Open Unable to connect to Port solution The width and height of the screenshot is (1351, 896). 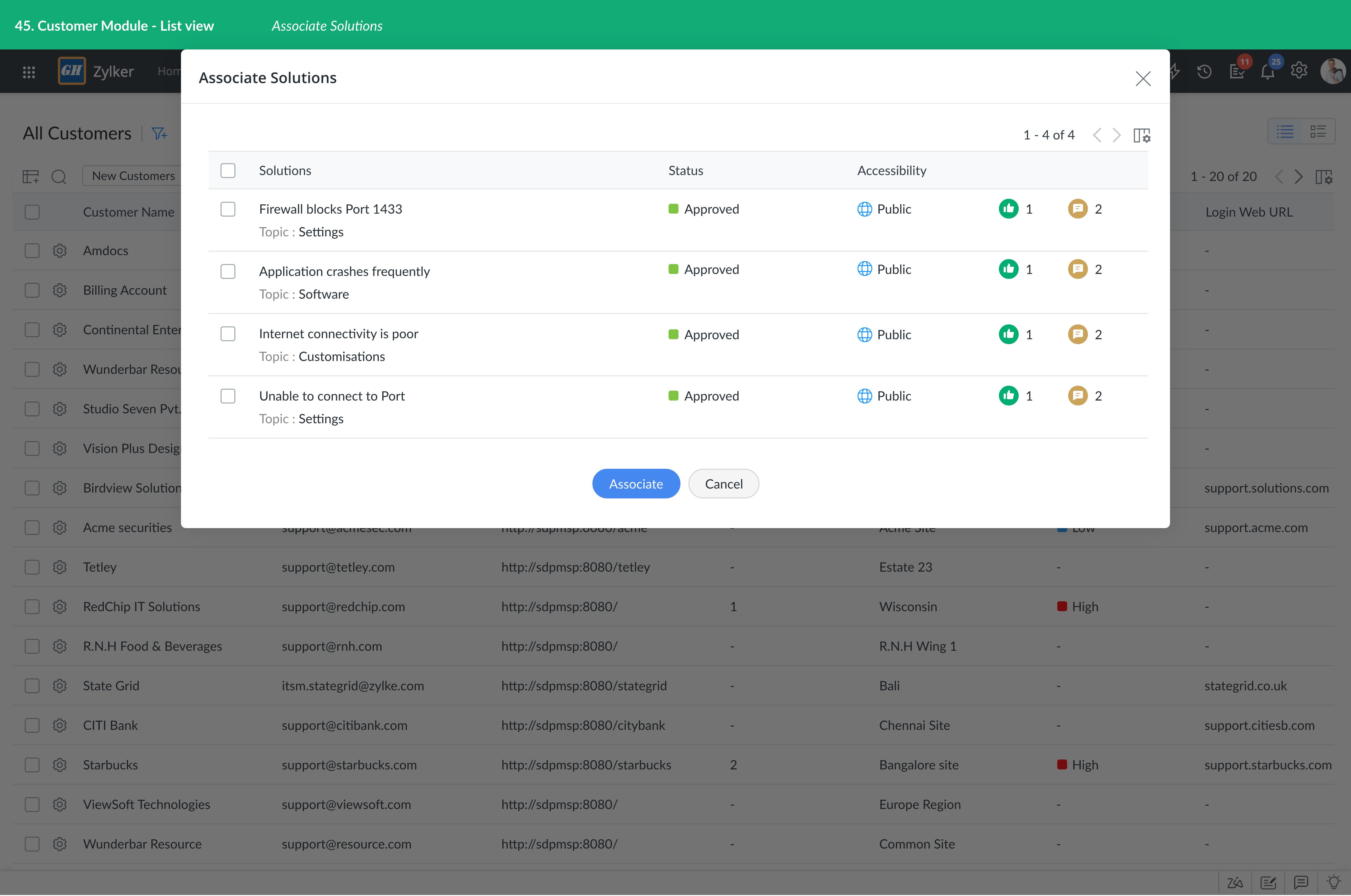pyautogui.click(x=332, y=396)
